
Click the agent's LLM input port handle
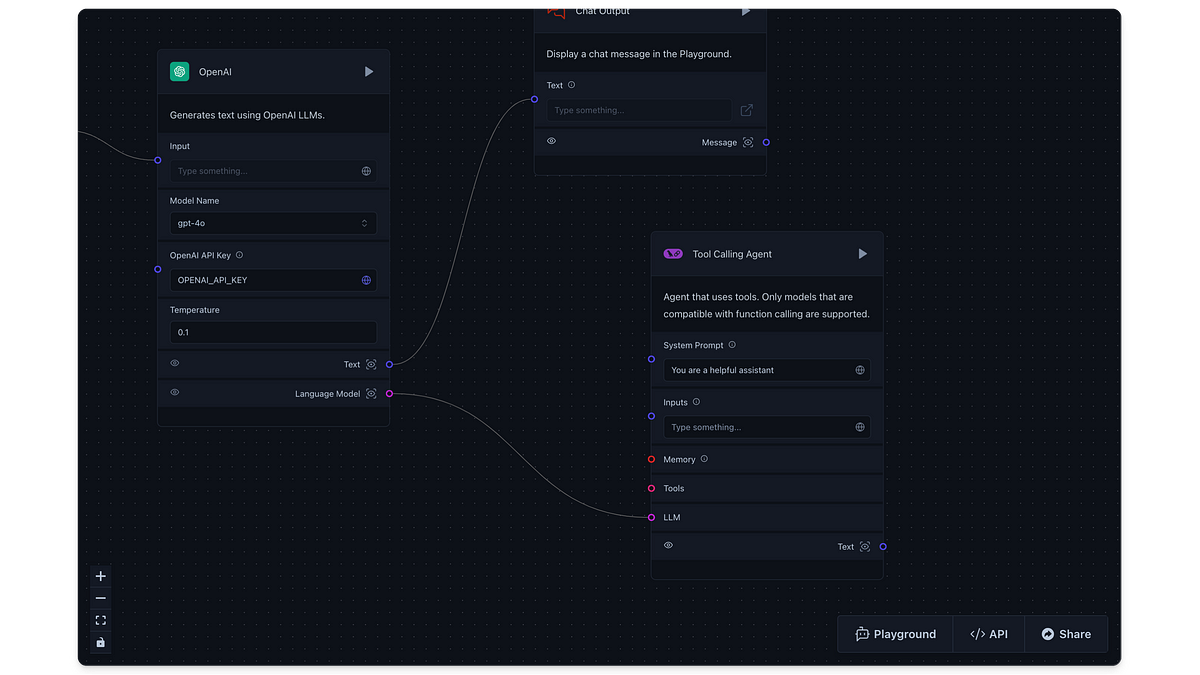coord(651,517)
